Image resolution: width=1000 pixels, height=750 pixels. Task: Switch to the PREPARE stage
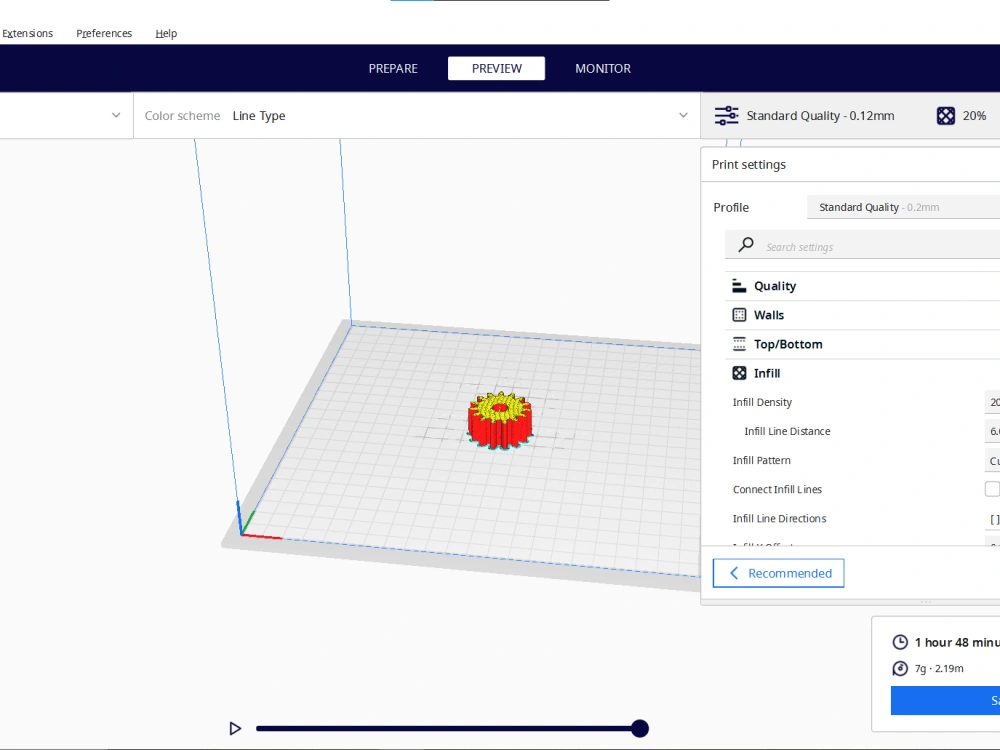[x=393, y=68]
